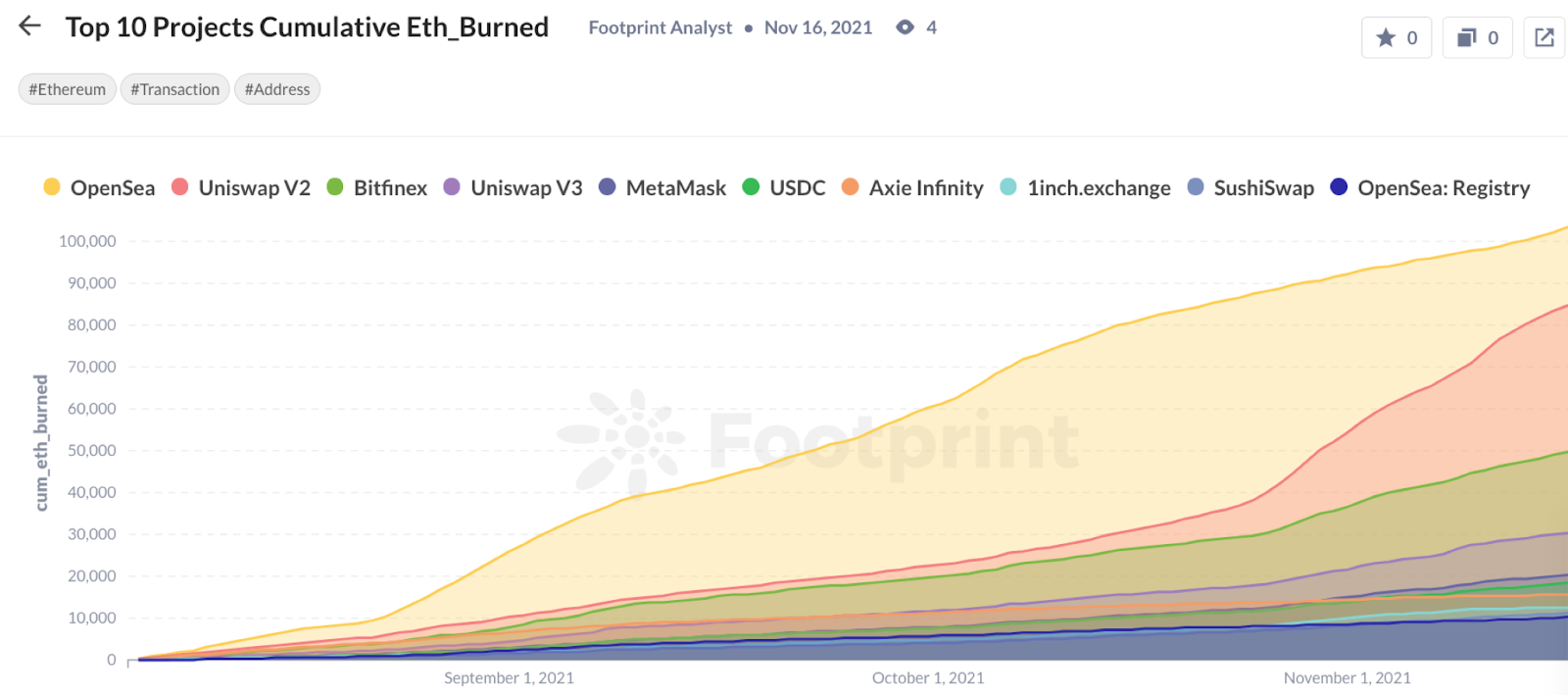1568x695 pixels.
Task: Click the duplicate chart icon
Action: click(1466, 37)
